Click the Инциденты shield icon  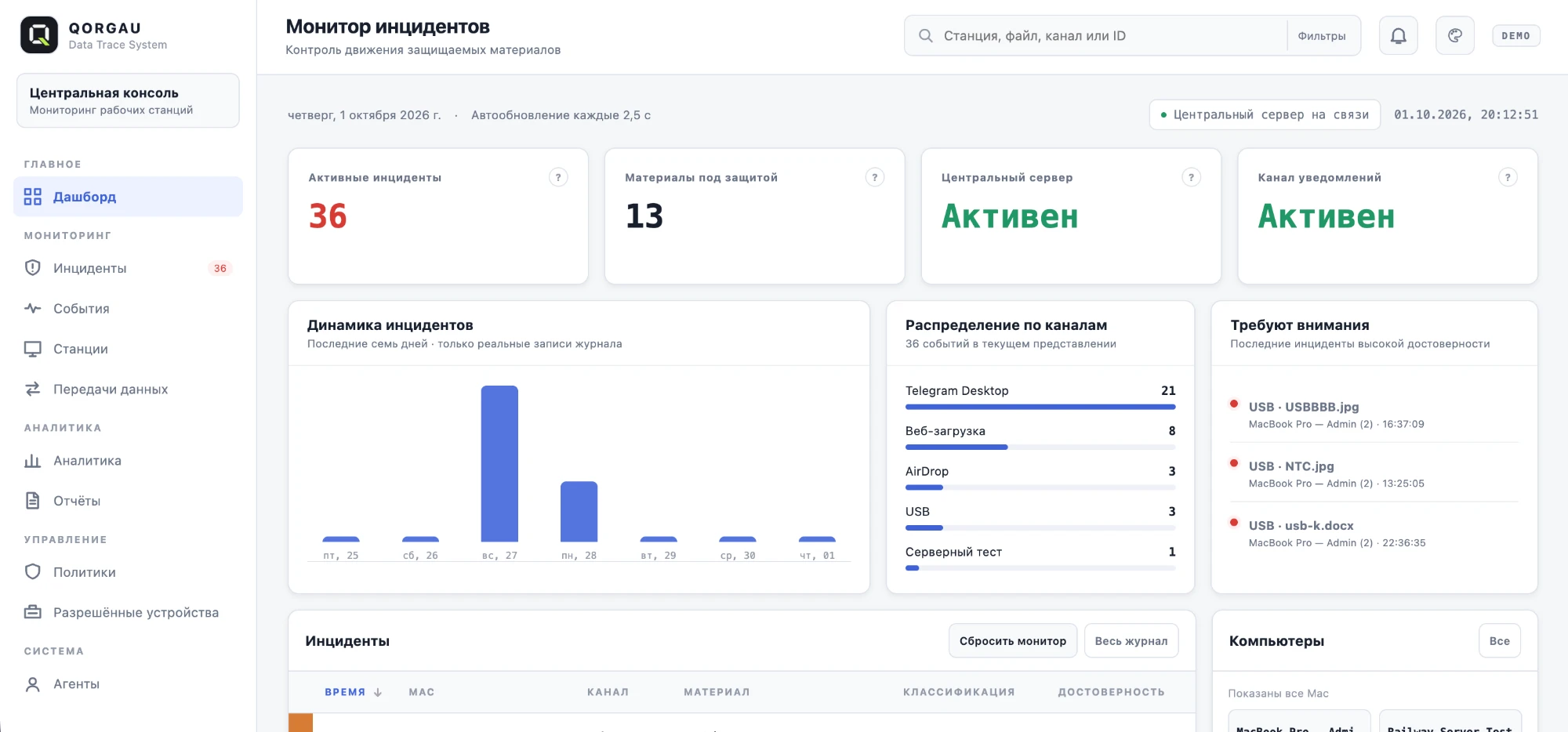pyautogui.click(x=32, y=268)
